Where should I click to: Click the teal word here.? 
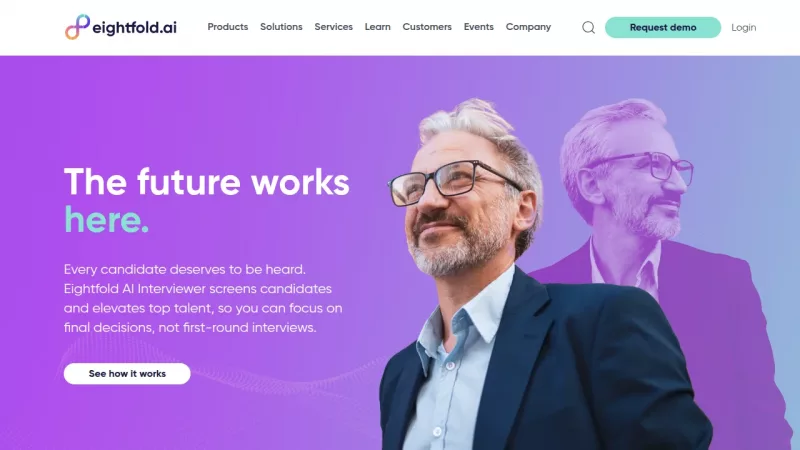106,220
